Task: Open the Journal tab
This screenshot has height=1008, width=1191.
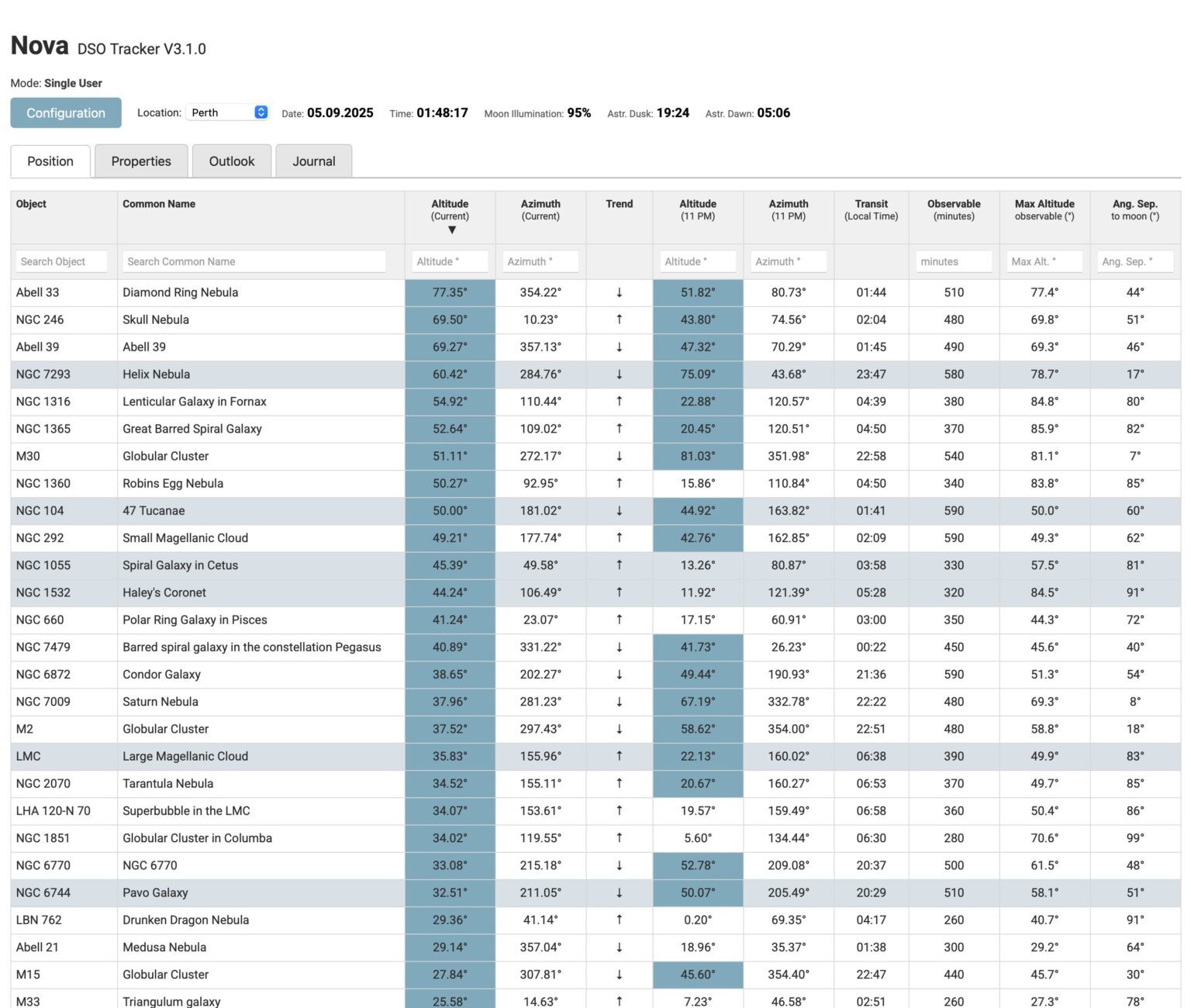Action: (313, 161)
